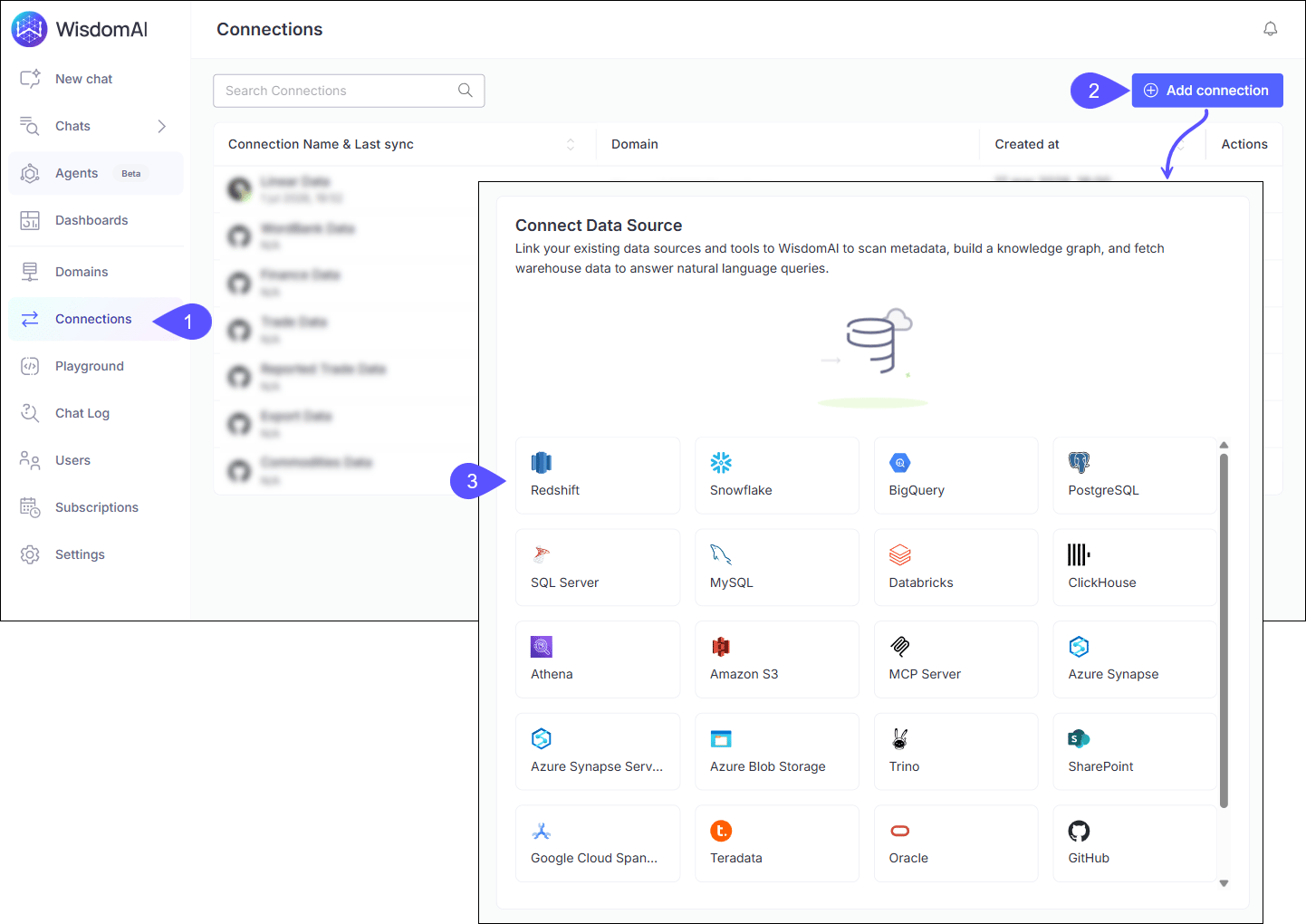Click the Connect Data Source heading
The image size is (1306, 924).
599,226
